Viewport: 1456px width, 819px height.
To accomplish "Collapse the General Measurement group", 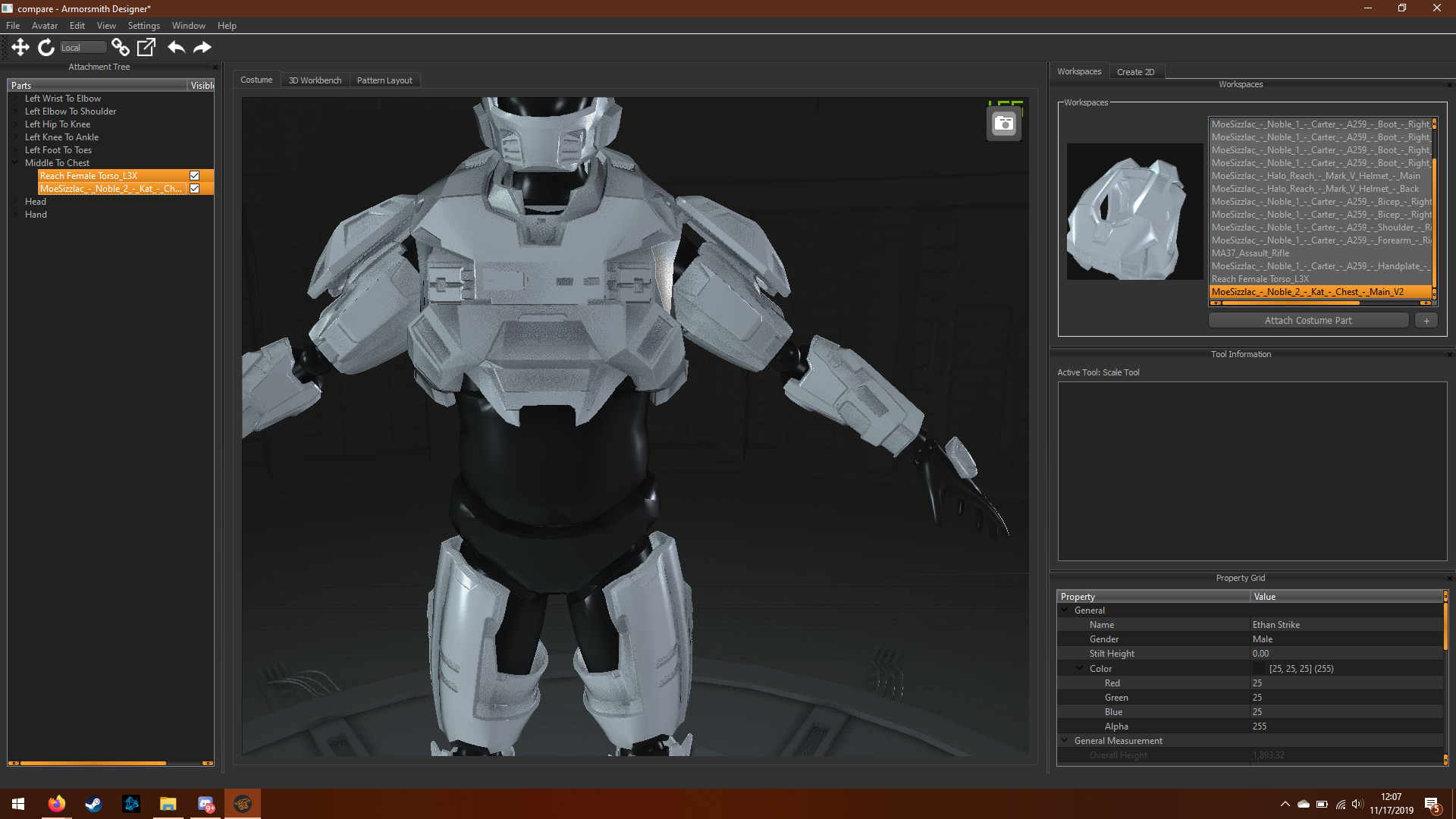I will [1065, 740].
